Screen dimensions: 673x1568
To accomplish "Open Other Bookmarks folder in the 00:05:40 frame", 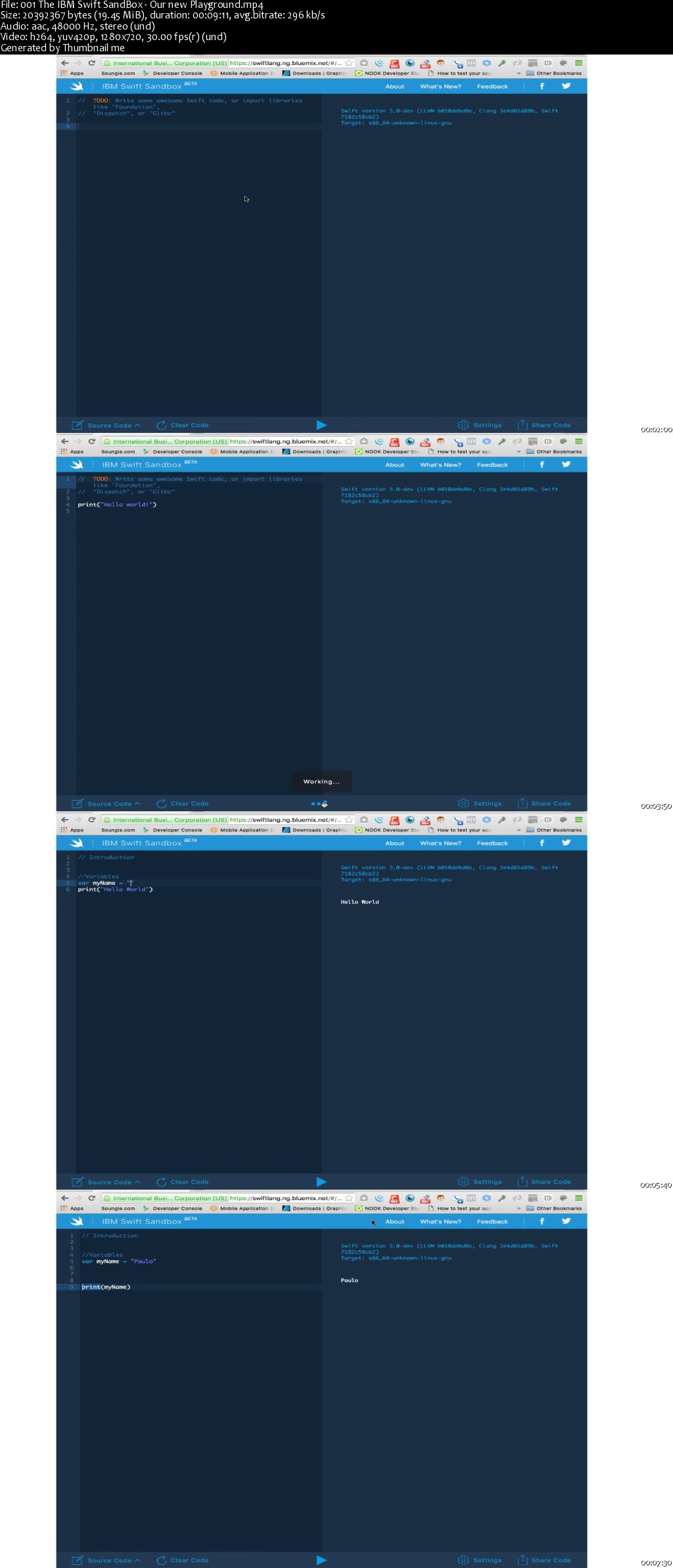I will [554, 830].
